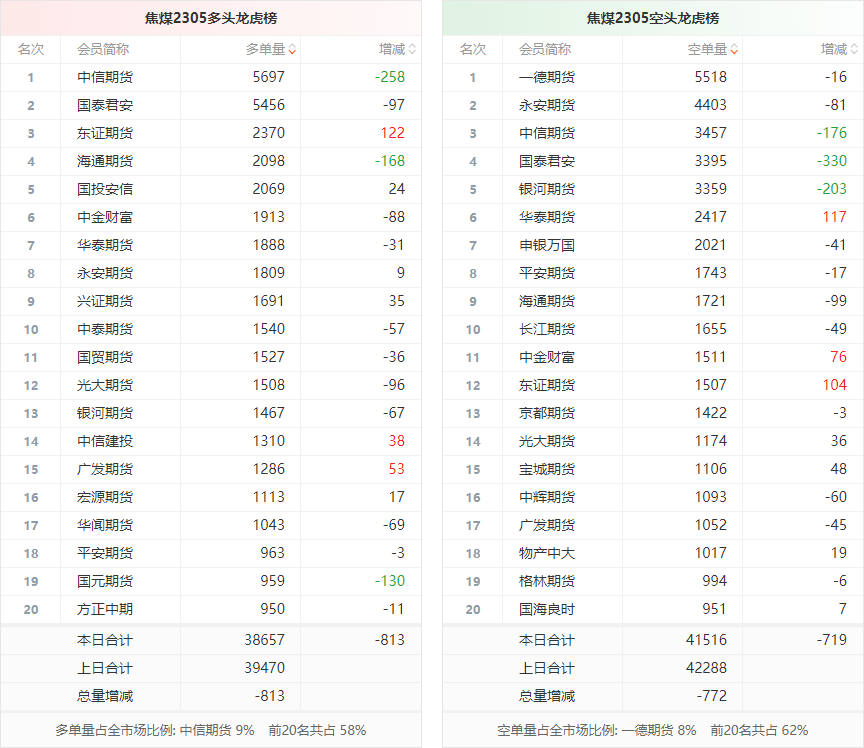Sort short table by 空单量 sort icon

(x=733, y=49)
